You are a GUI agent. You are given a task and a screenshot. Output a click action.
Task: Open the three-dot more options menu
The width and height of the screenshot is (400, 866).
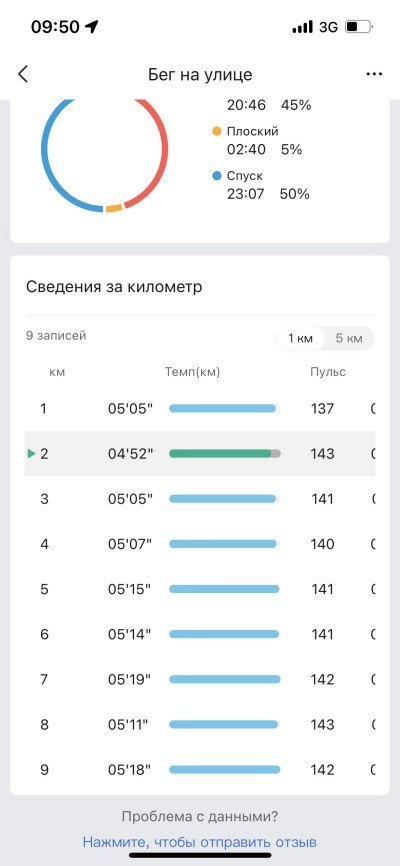374,74
